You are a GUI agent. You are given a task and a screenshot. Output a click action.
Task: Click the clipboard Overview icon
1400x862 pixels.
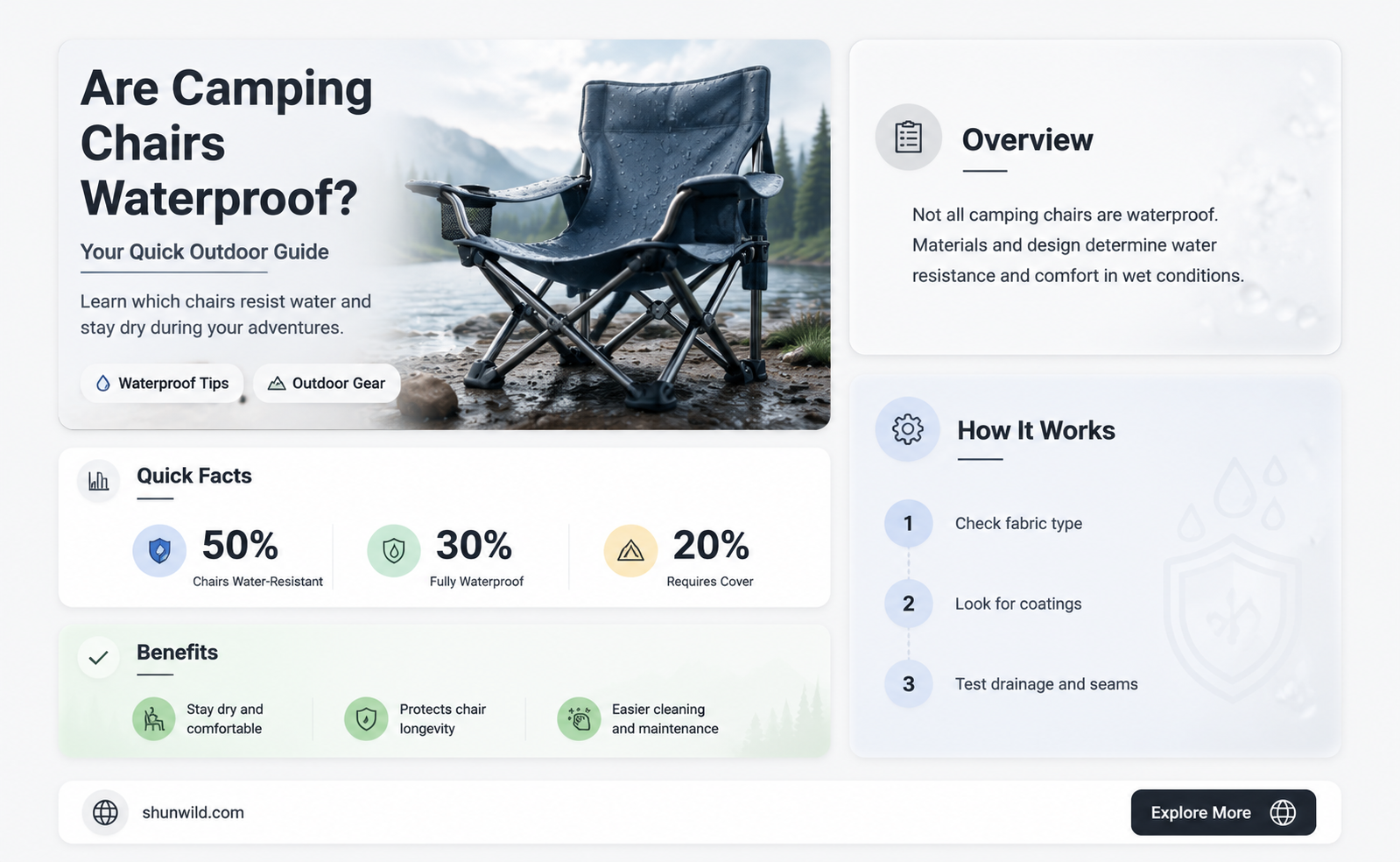(909, 138)
